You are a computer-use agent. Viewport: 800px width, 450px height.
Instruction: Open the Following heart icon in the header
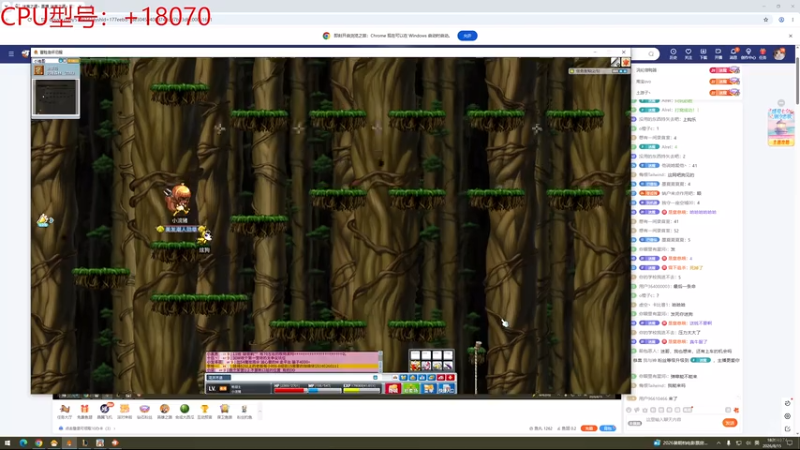point(688,54)
